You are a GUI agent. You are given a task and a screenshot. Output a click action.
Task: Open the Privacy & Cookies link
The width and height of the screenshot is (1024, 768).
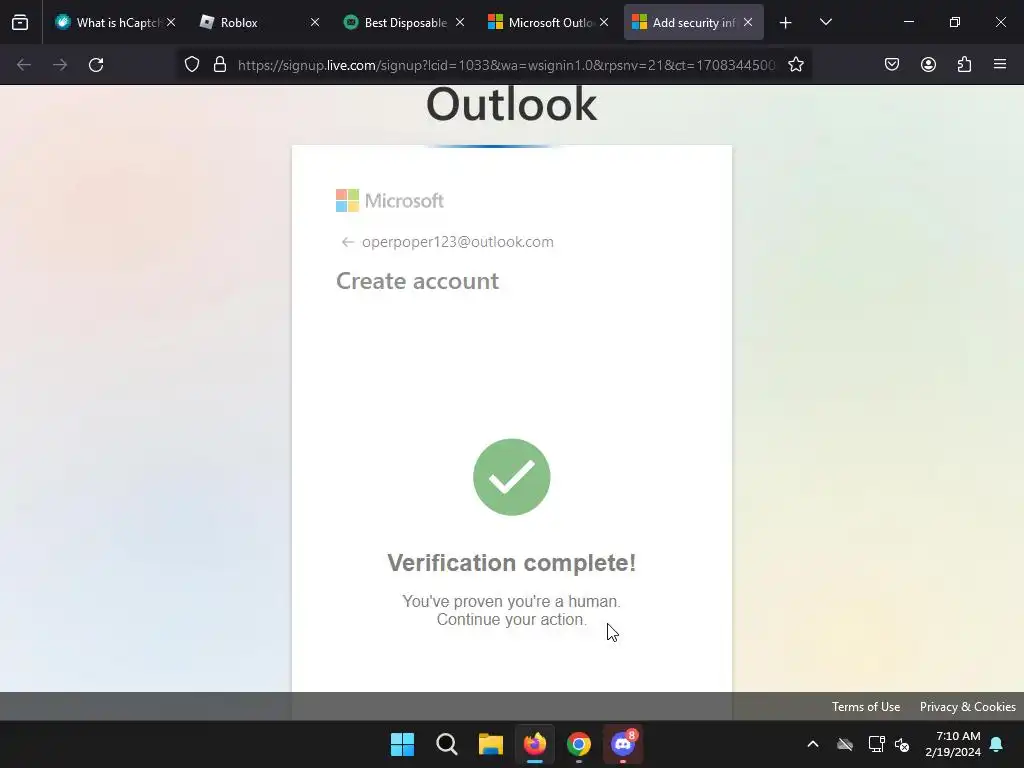click(x=967, y=707)
